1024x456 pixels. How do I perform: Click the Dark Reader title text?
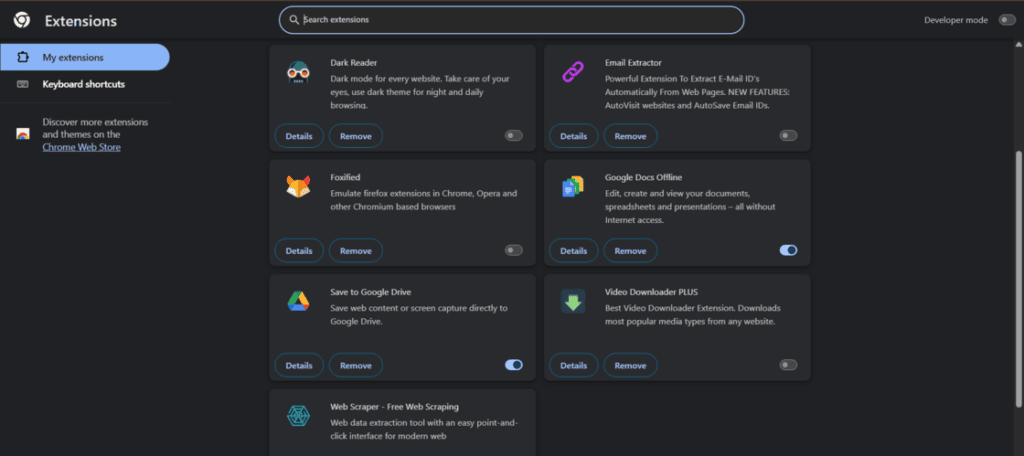coord(354,63)
